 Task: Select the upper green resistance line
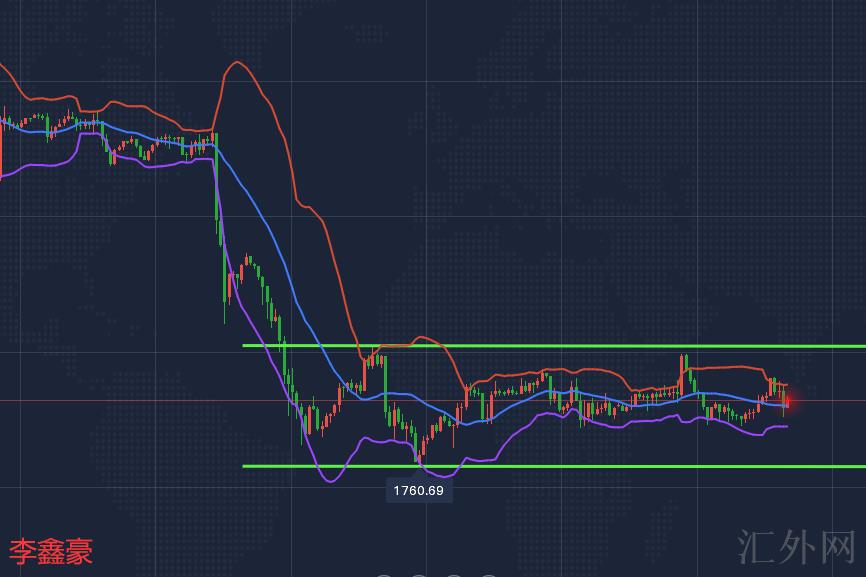[554, 346]
